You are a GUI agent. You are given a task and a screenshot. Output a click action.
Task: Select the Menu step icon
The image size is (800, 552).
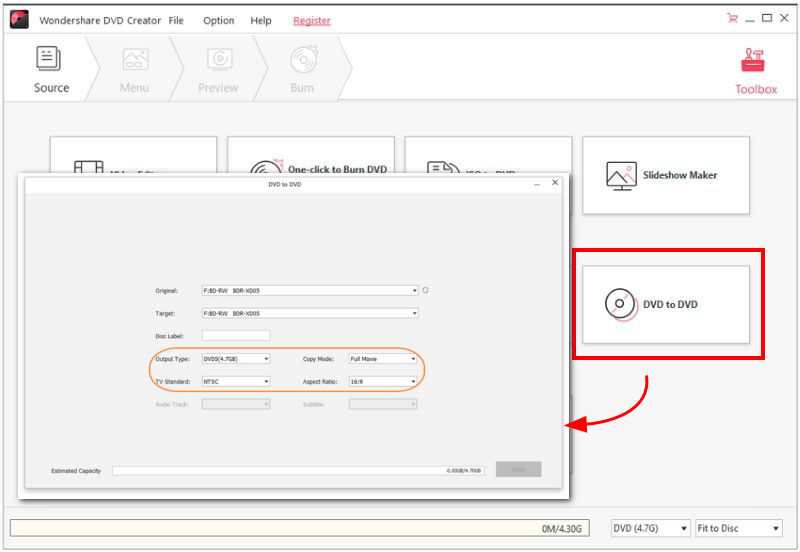tap(135, 60)
